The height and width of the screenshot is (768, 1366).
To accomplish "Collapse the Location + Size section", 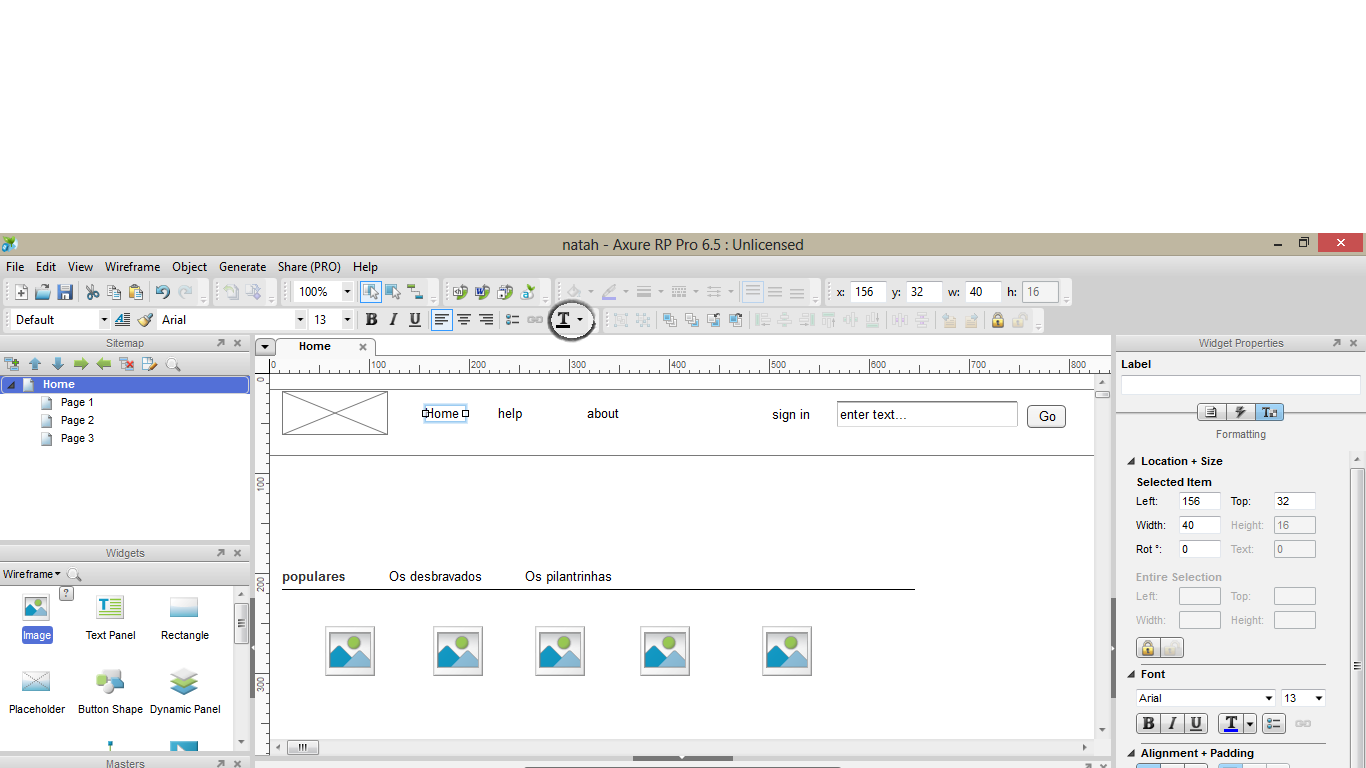I will point(1131,461).
